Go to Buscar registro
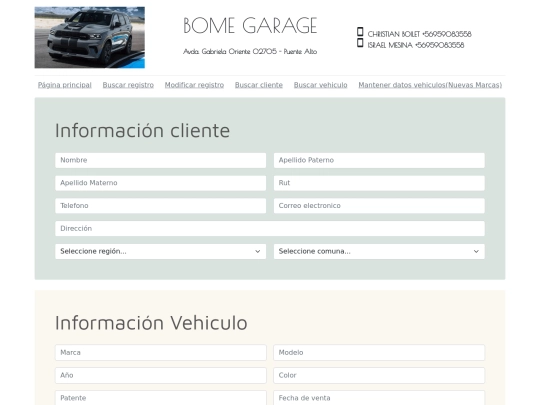Image resolution: width=540 pixels, height=405 pixels. coord(128,85)
